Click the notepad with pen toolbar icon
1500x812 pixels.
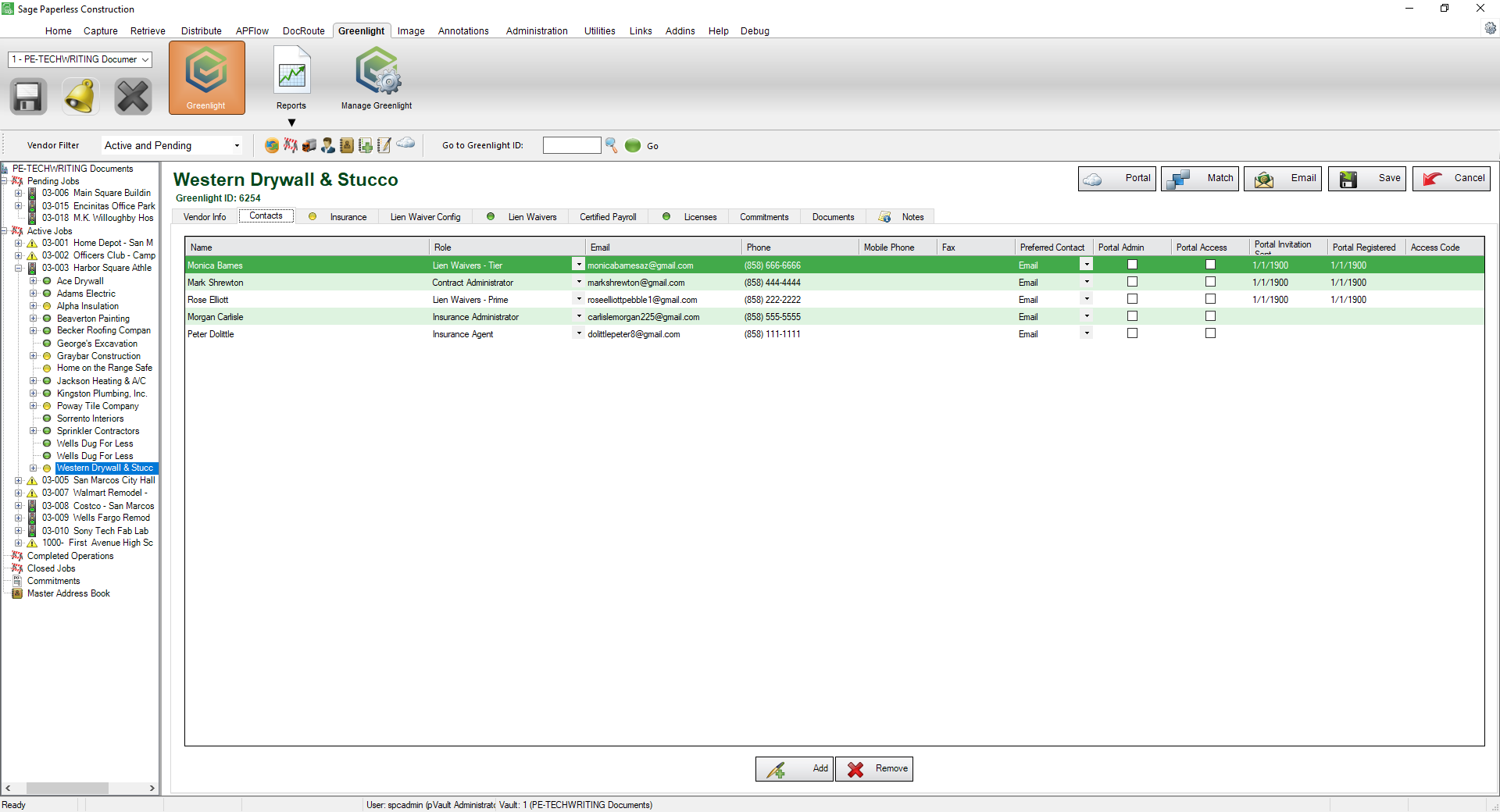coord(384,145)
